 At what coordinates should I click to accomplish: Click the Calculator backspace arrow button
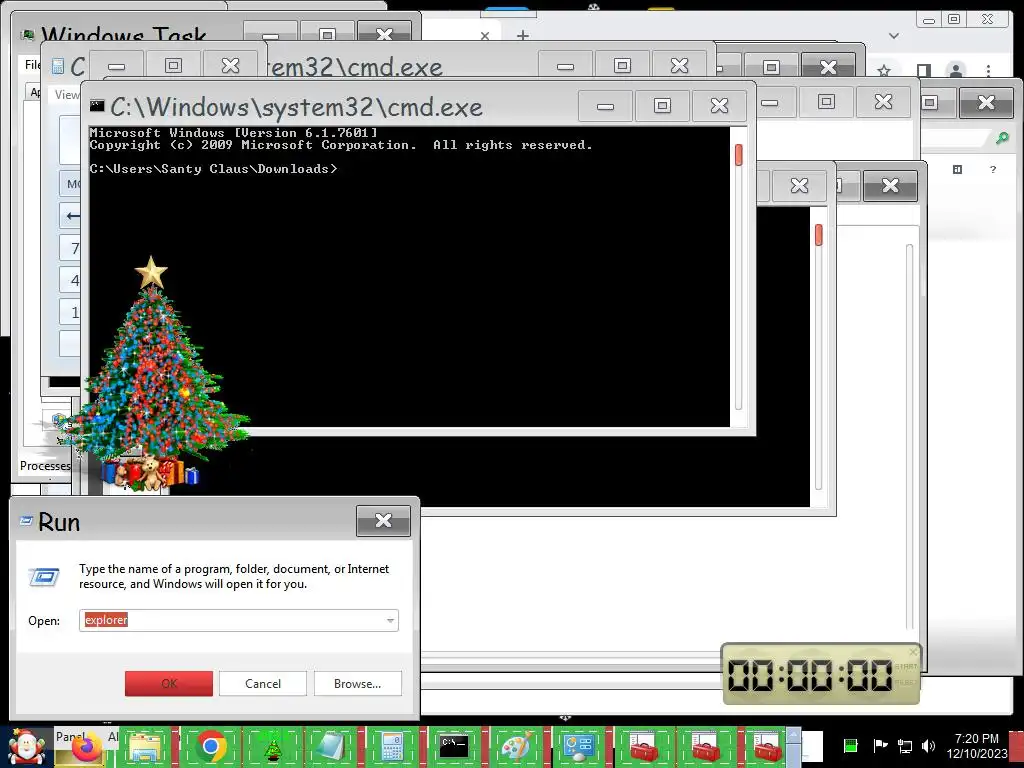click(71, 215)
